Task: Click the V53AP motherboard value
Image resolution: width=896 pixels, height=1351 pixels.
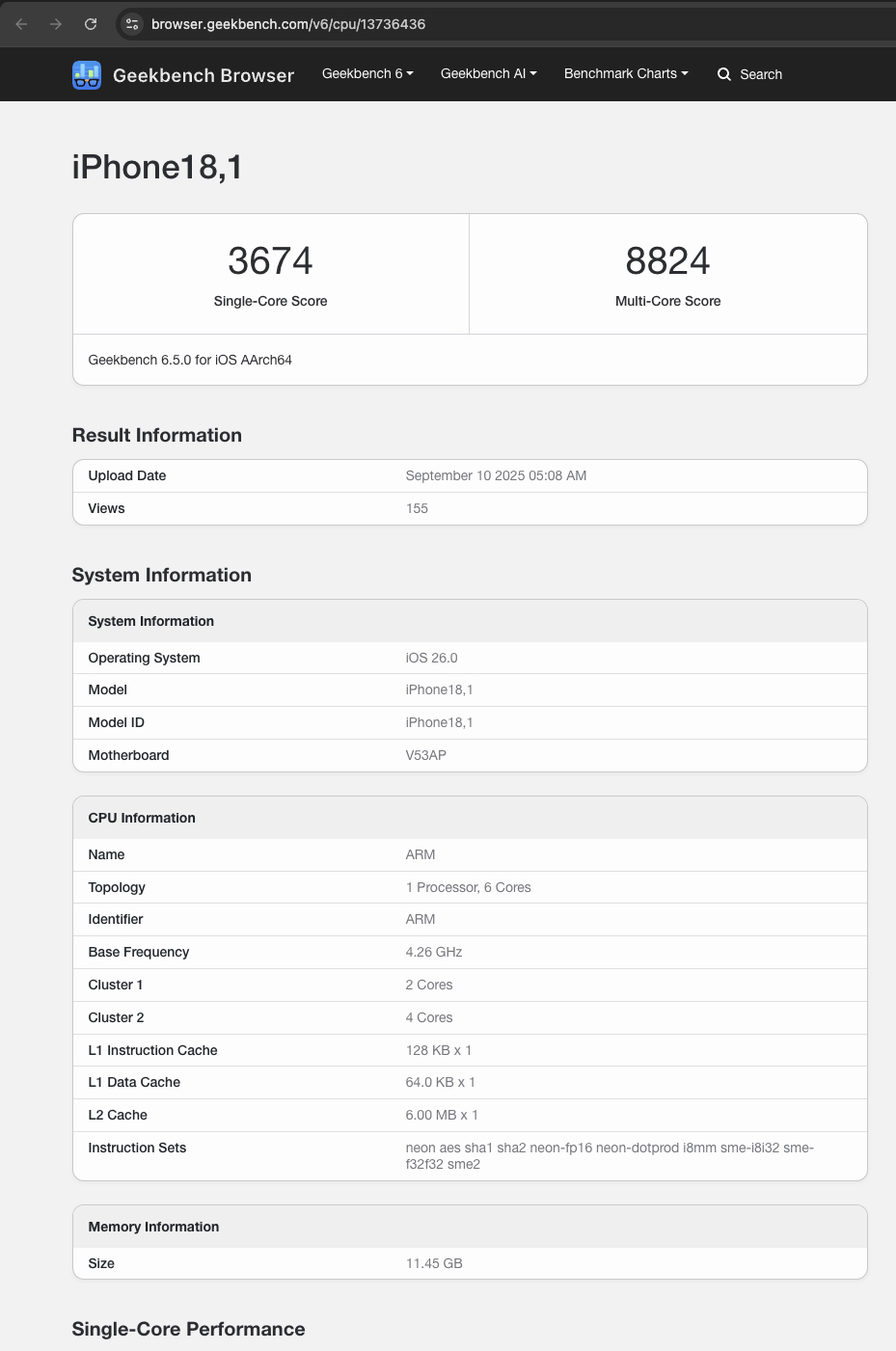Action: (425, 755)
